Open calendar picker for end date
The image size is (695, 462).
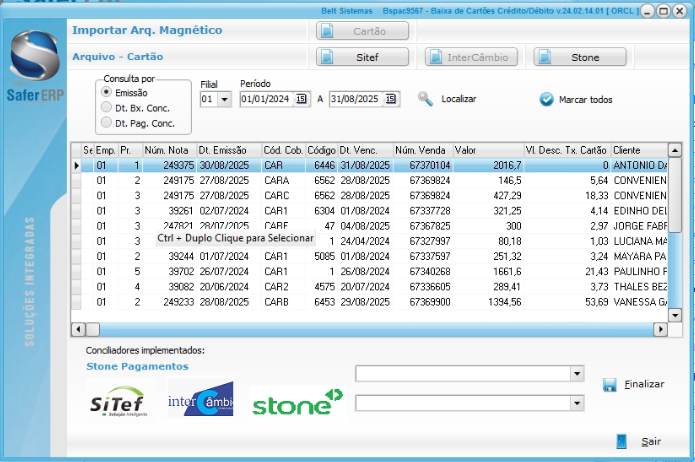390,99
